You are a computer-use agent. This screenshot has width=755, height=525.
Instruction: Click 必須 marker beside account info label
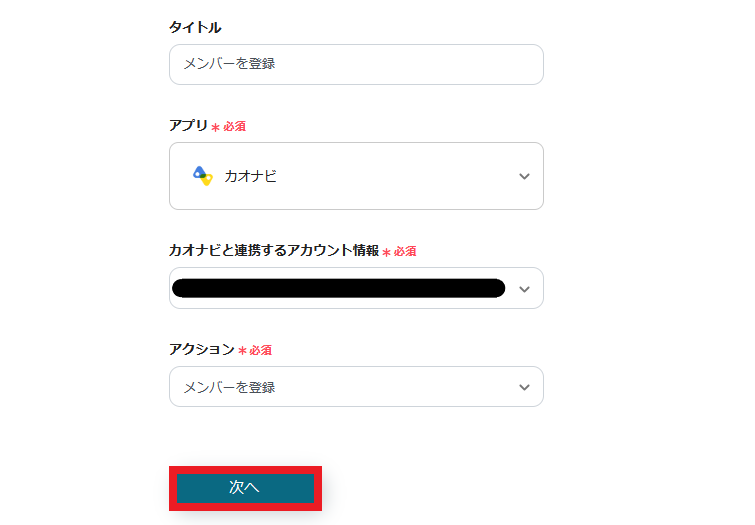[x=405, y=252]
